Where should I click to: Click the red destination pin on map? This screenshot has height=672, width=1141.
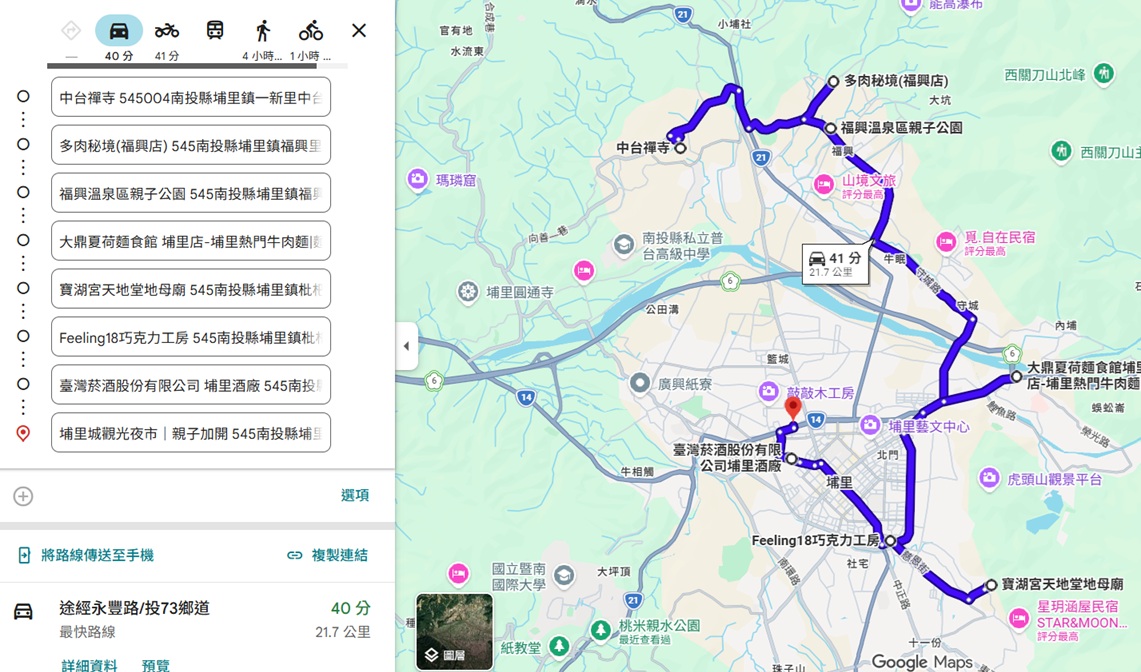793,408
